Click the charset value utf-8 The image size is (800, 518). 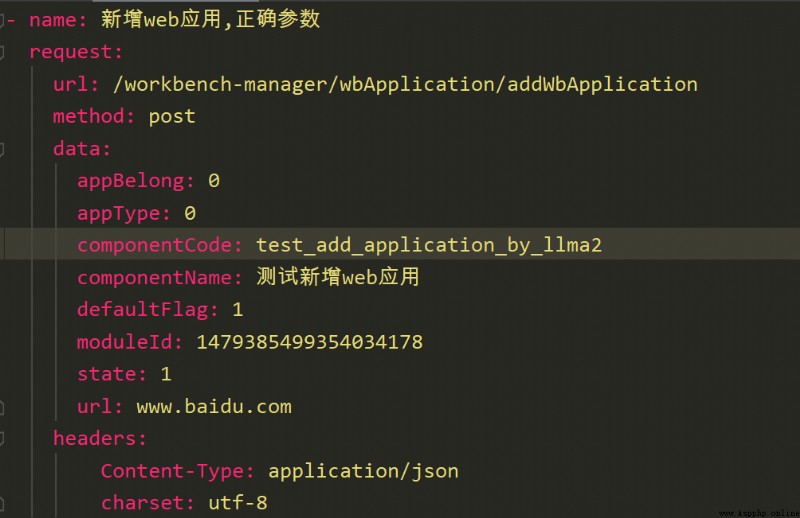pos(238,503)
